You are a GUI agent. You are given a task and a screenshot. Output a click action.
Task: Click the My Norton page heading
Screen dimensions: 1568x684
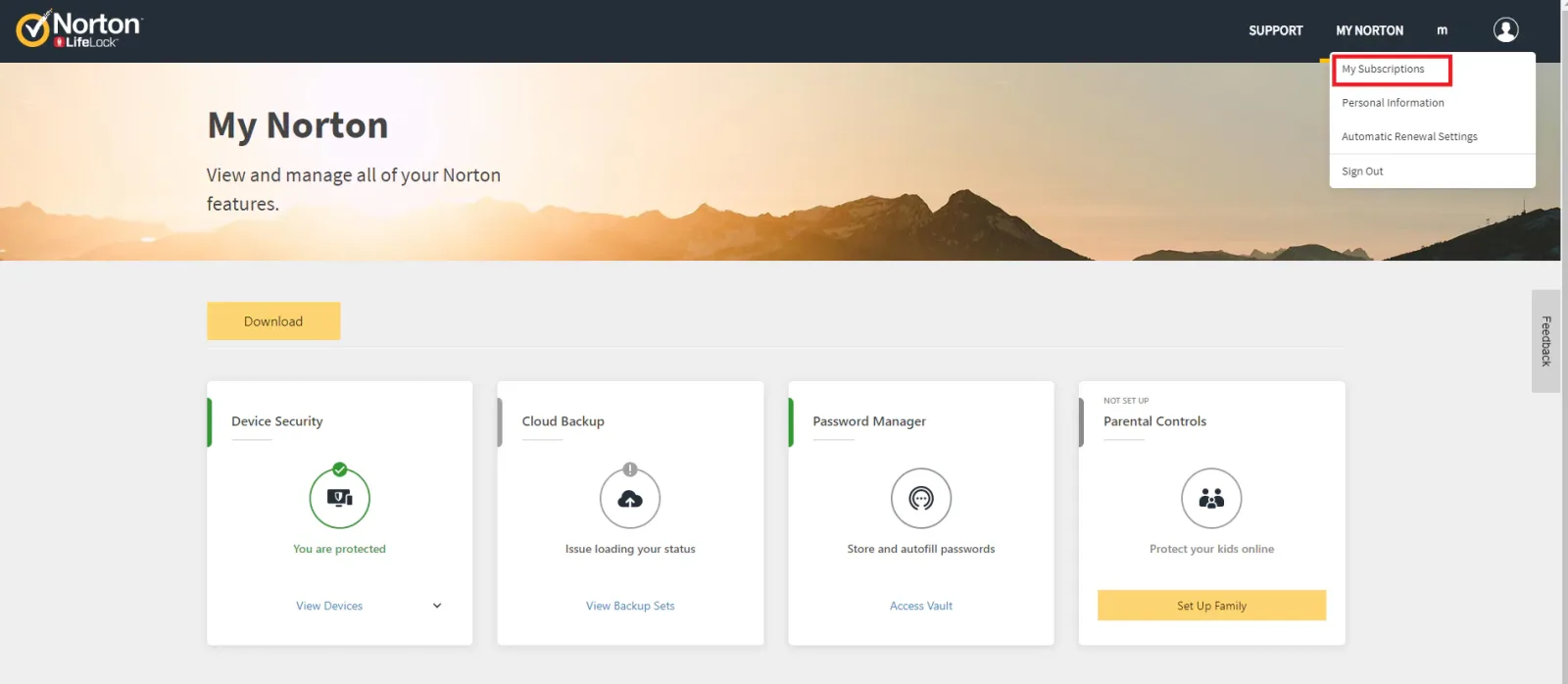click(298, 125)
